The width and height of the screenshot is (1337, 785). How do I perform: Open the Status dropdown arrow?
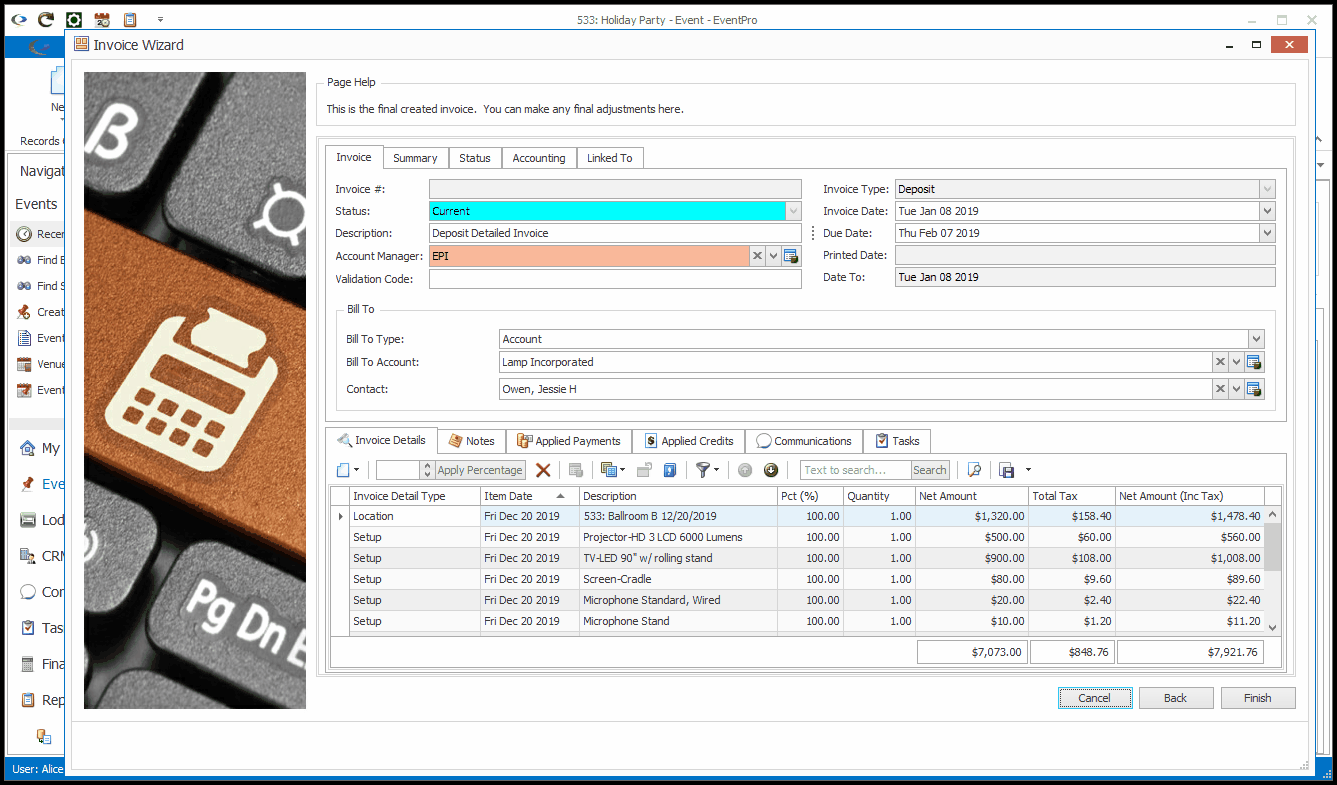(x=794, y=211)
